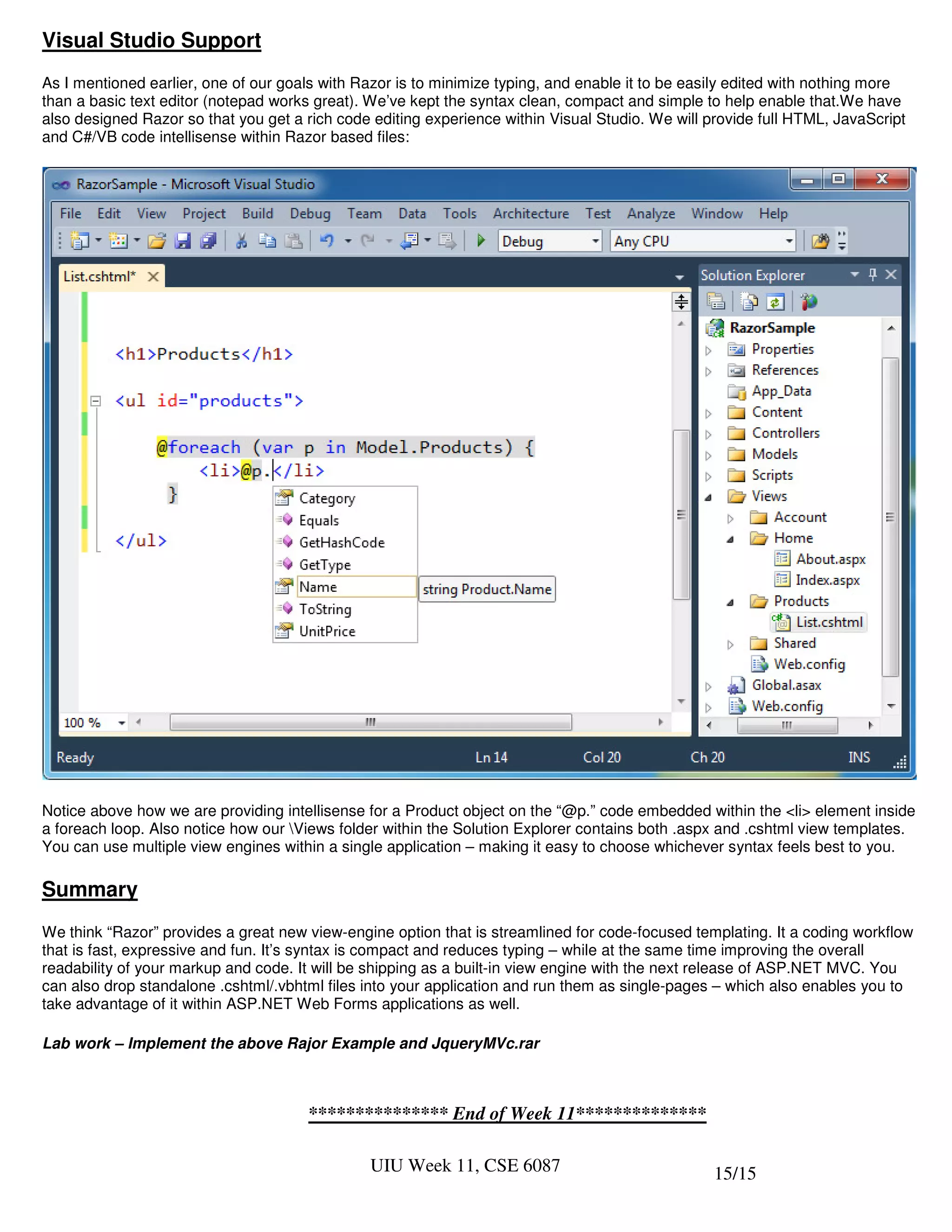Open the Debug configuration dropdown

click(x=595, y=241)
